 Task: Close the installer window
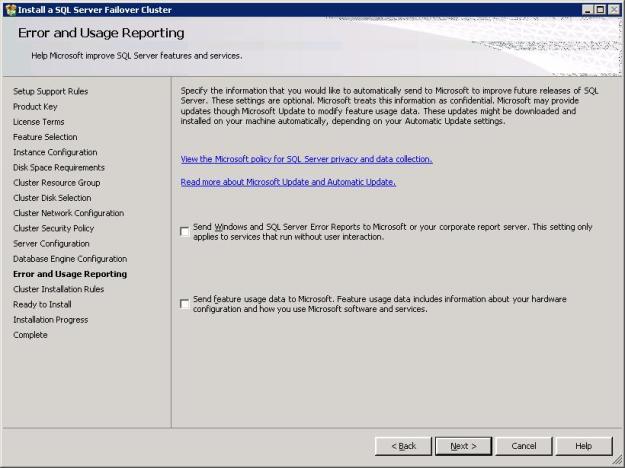(x=614, y=9)
